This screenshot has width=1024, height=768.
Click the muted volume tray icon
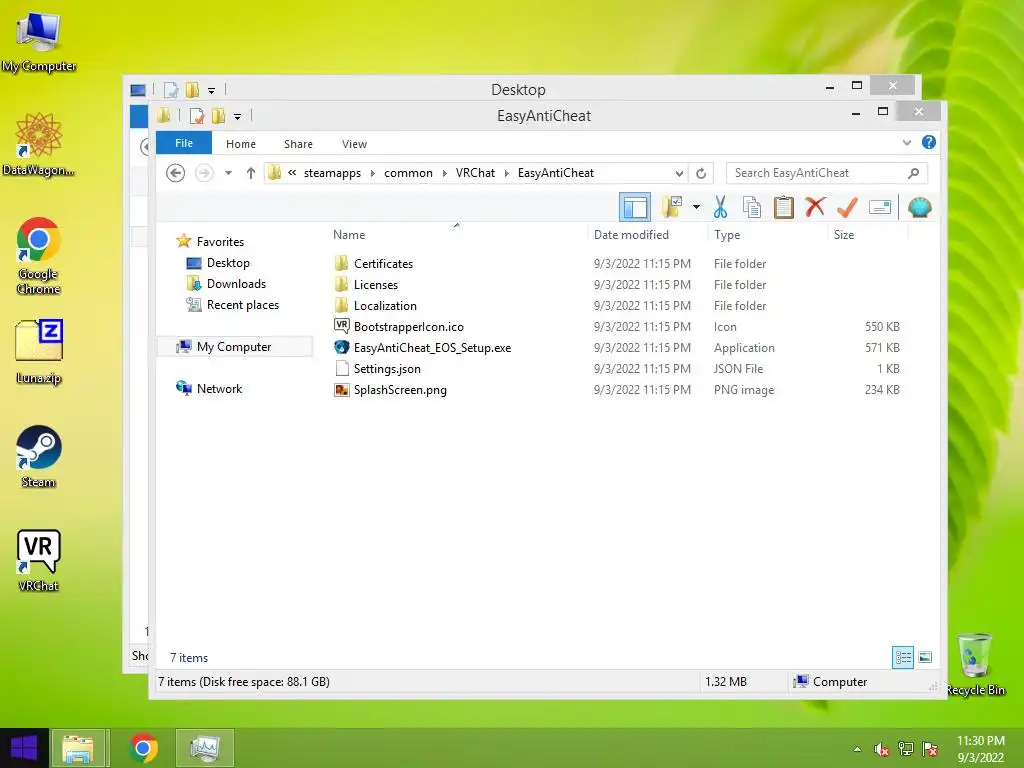881,749
